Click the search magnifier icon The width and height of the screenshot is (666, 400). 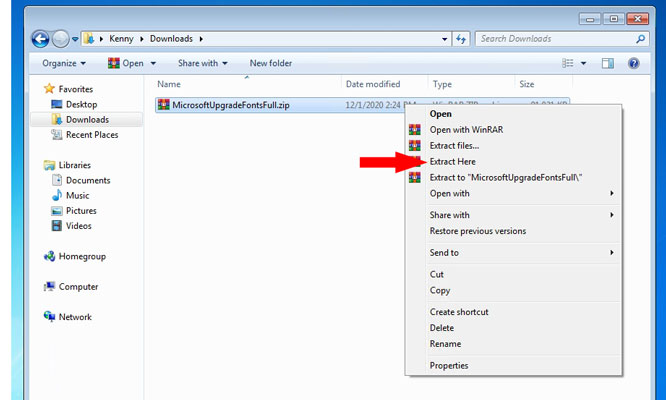point(641,39)
